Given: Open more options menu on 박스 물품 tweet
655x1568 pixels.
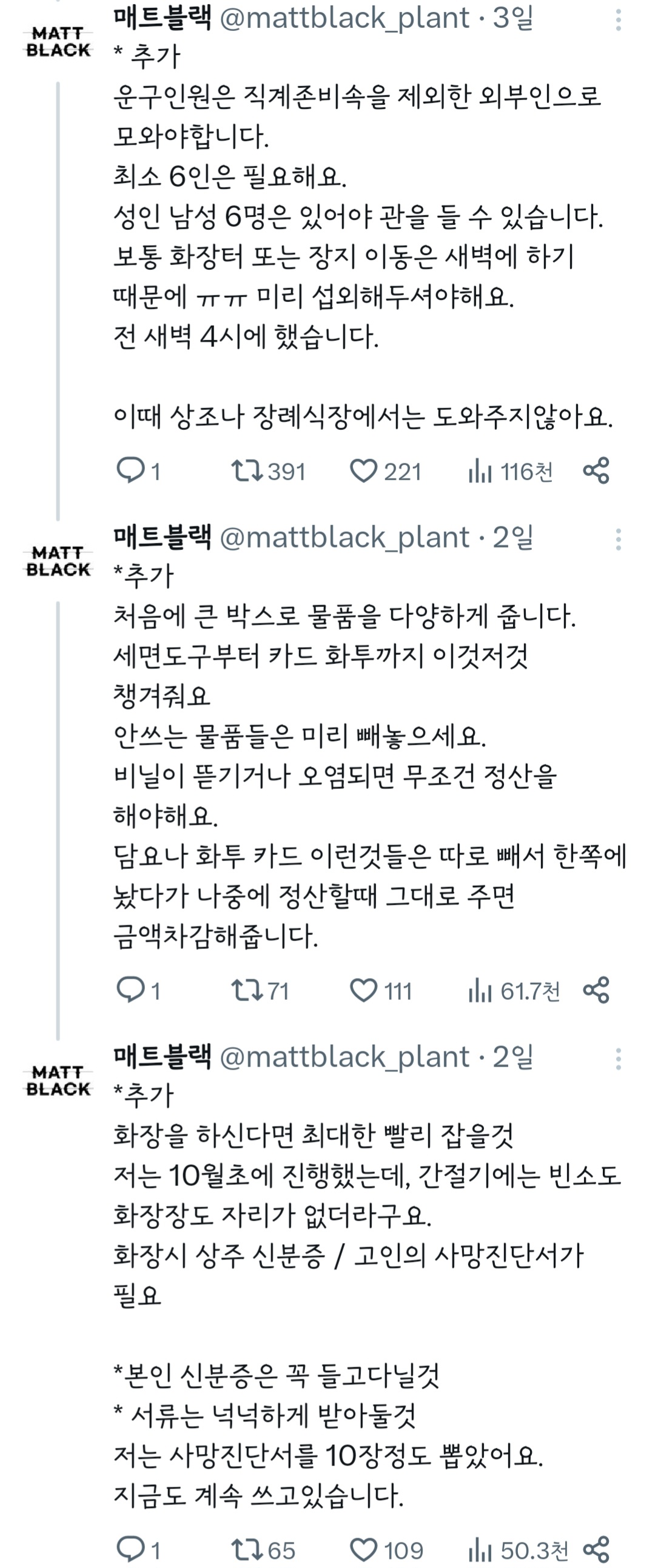Looking at the screenshot, I should pos(619,539).
